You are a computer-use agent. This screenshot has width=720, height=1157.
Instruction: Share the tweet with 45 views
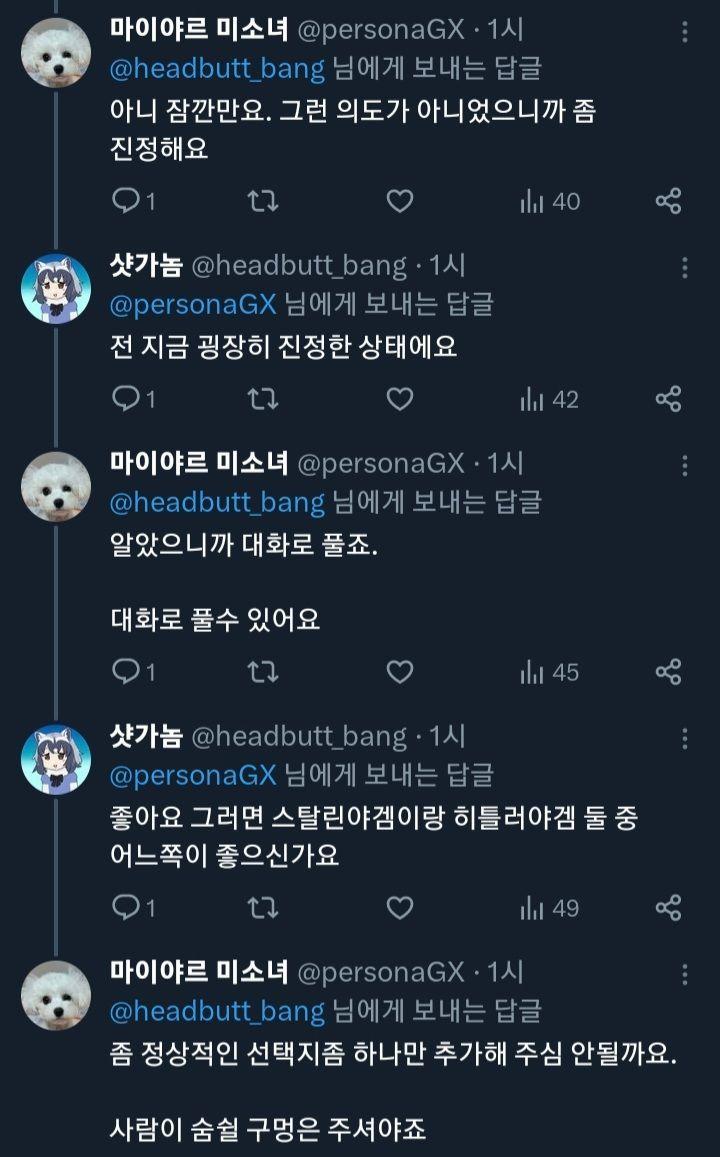pos(668,671)
